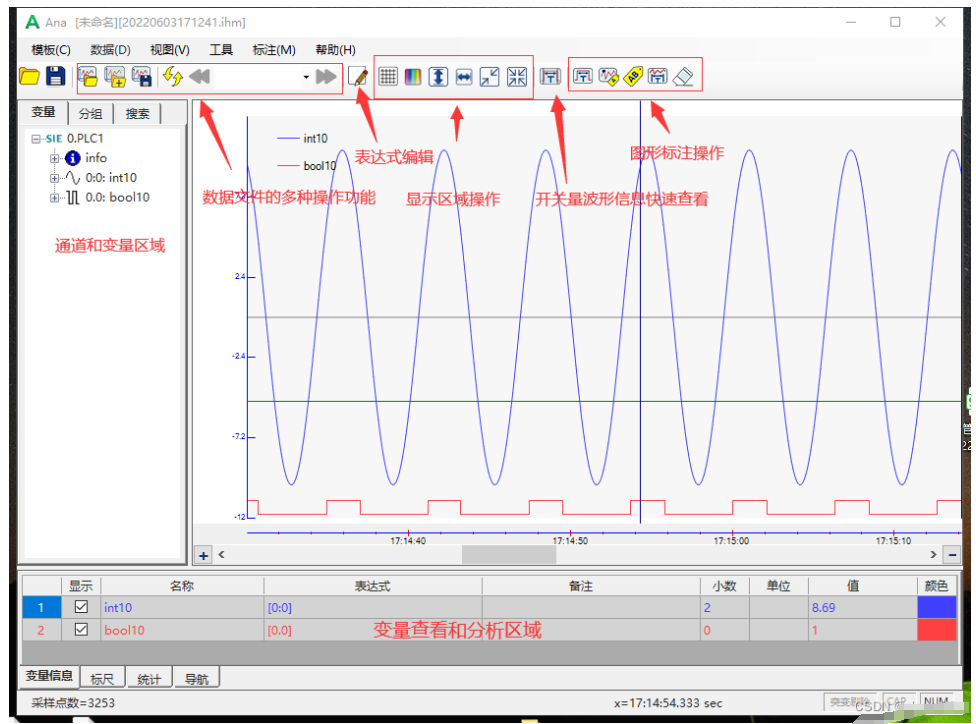Switch to the 导航 bottom tab
This screenshot has width=976, height=724.
pyautogui.click(x=196, y=679)
